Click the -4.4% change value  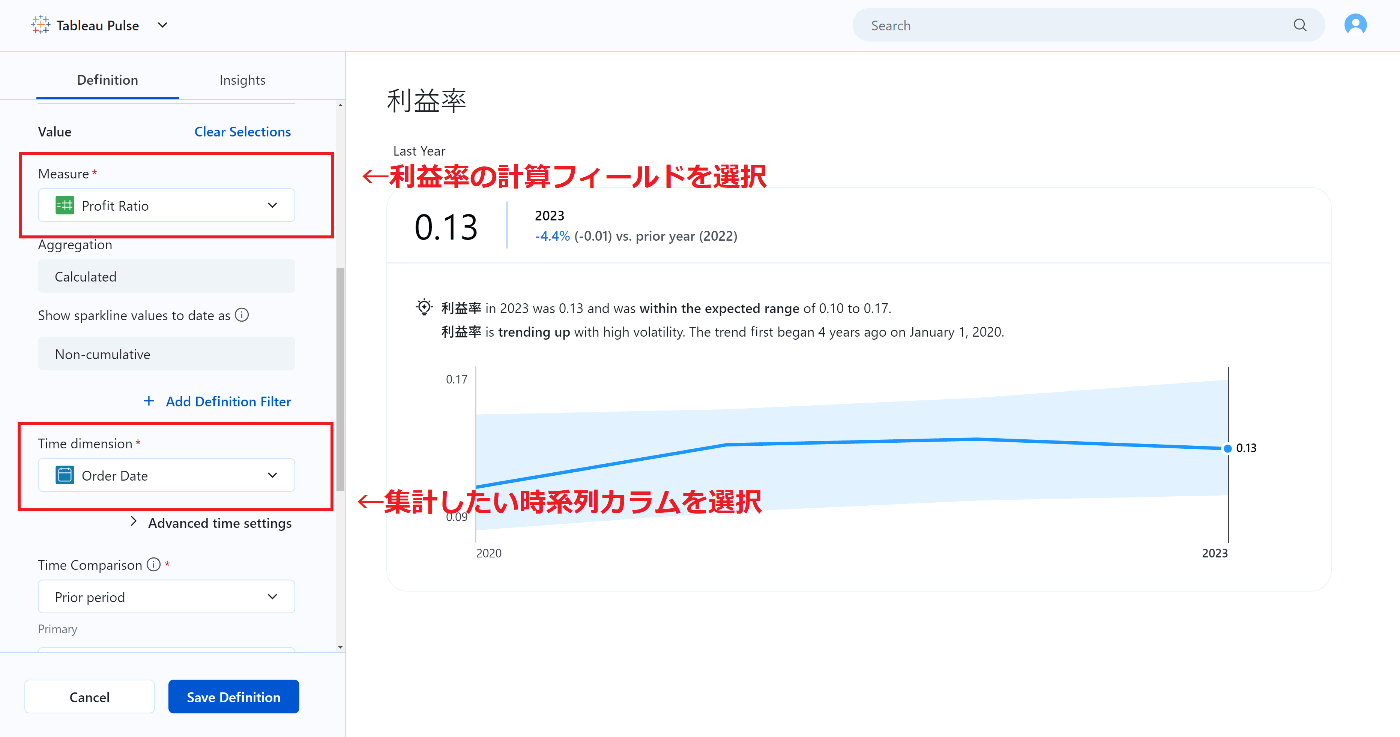(x=552, y=236)
